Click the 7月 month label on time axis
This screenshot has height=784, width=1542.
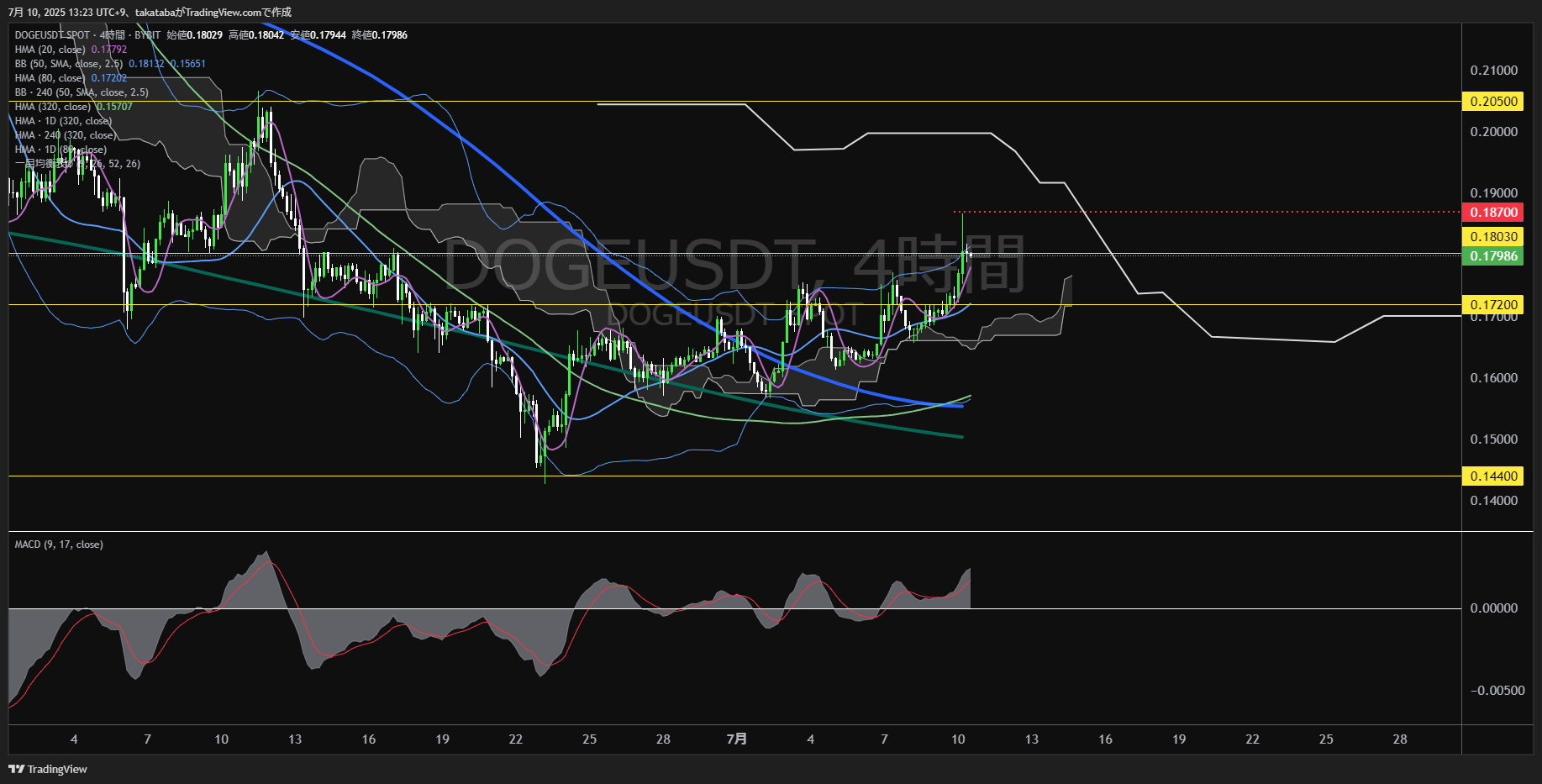coord(737,739)
